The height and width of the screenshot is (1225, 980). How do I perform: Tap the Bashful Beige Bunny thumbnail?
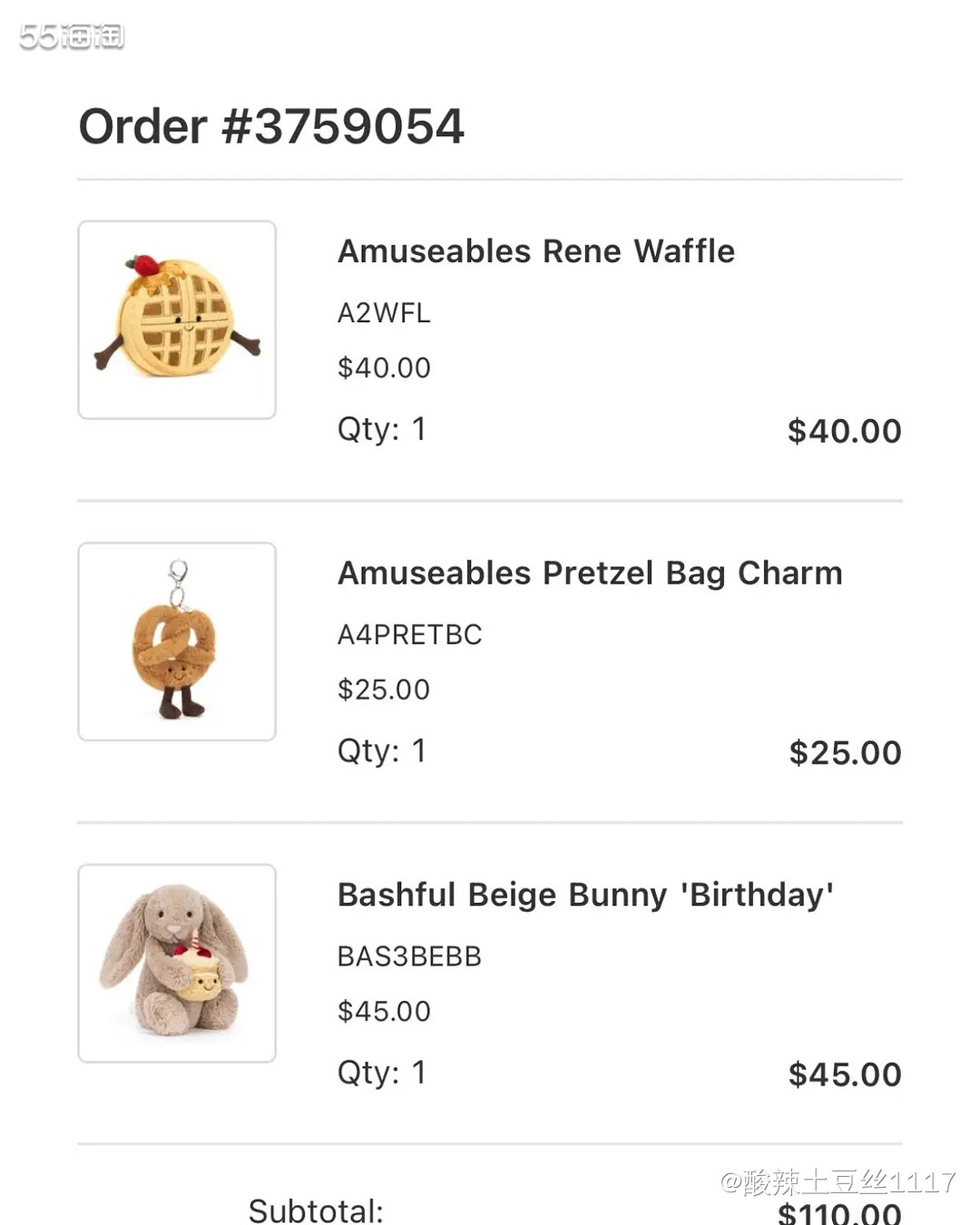tap(177, 963)
